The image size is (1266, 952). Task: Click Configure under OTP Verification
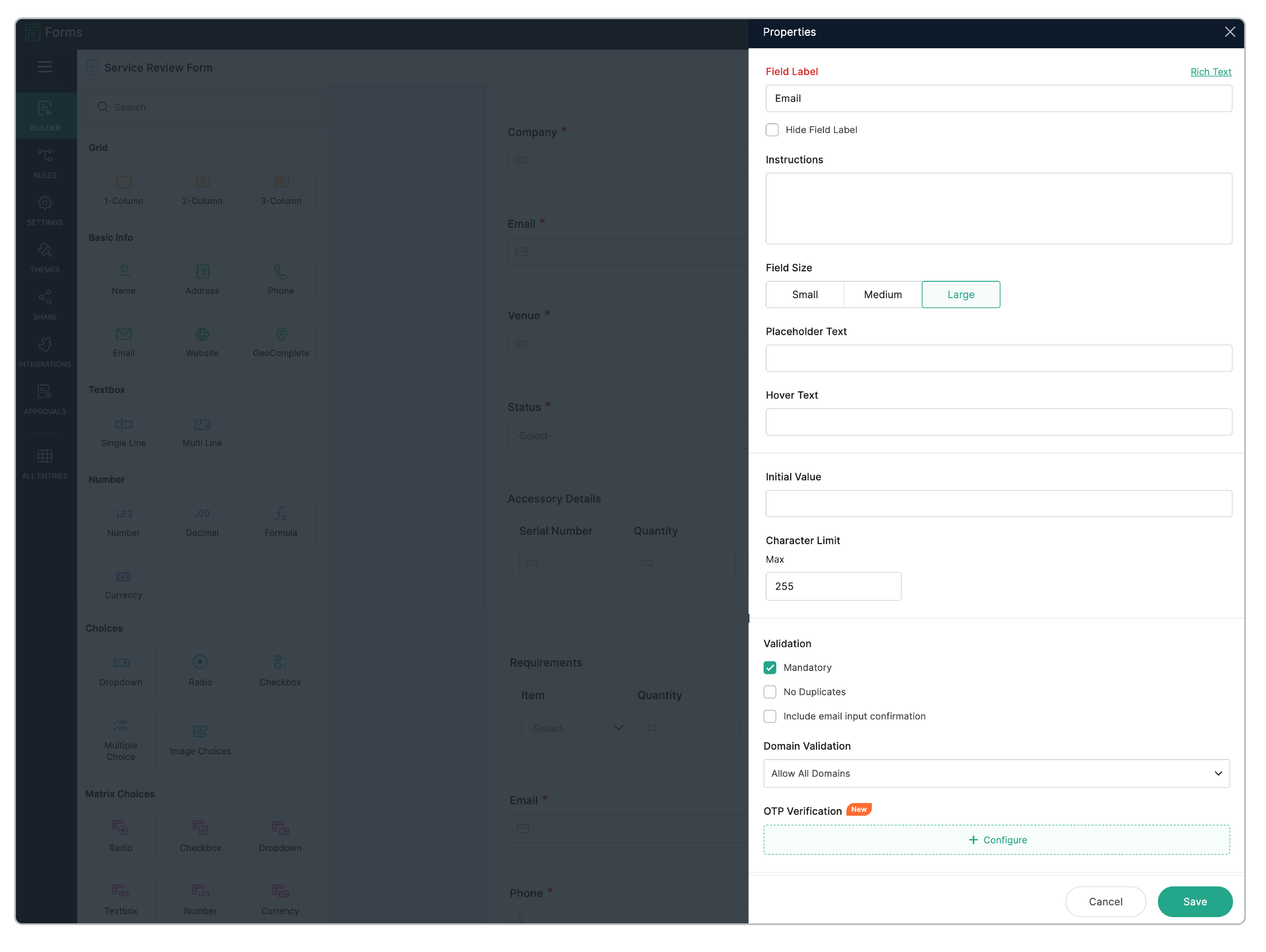(997, 840)
